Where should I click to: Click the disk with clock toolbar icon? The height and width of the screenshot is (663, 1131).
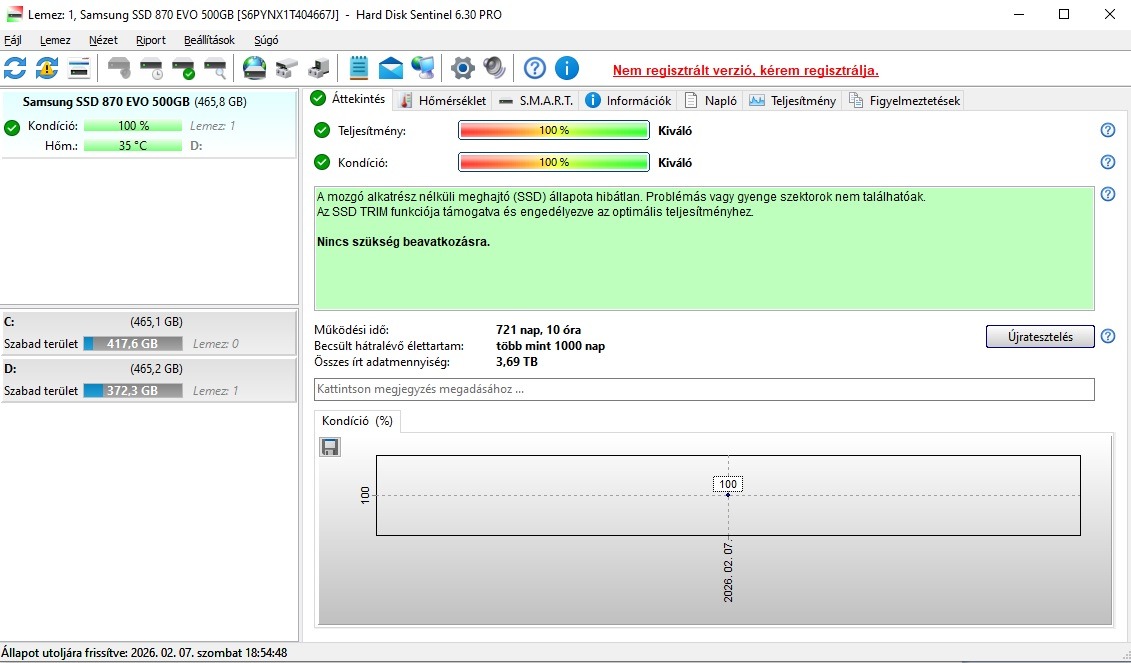[151, 69]
